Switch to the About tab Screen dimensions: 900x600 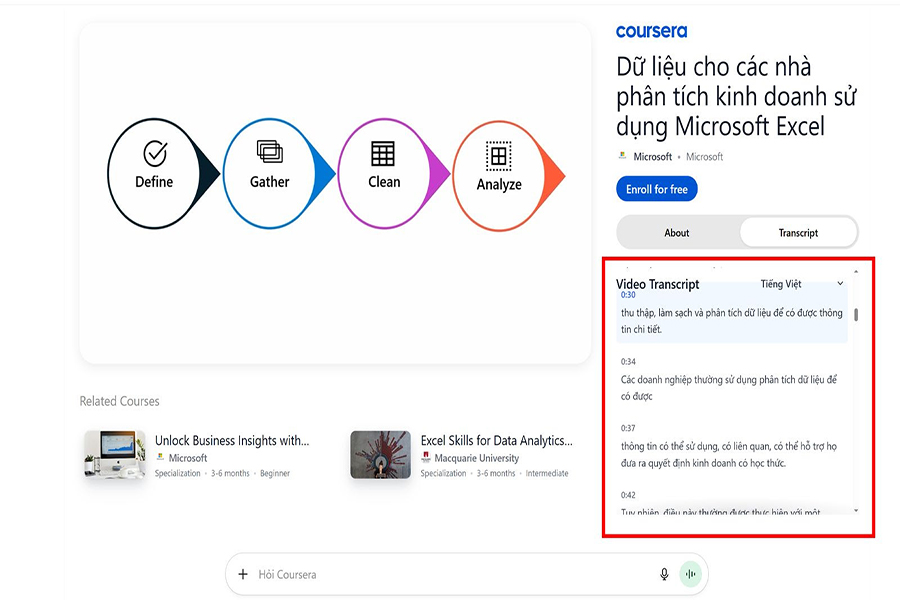click(677, 233)
